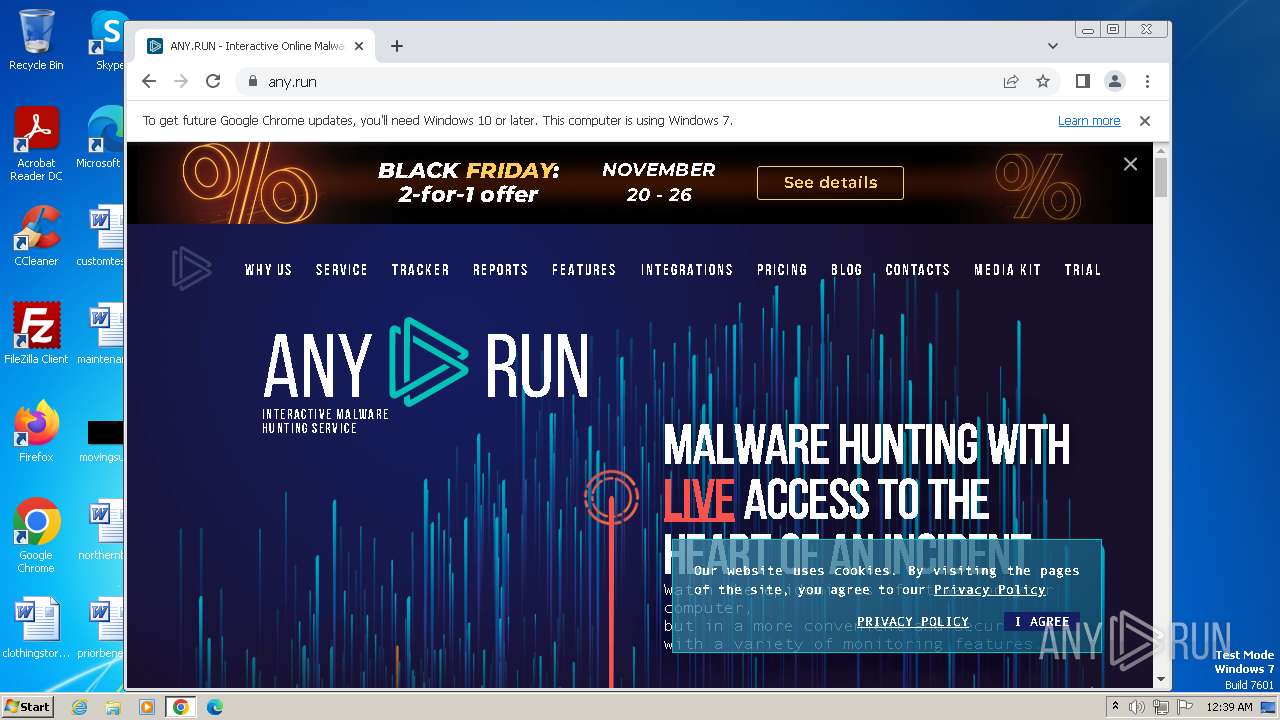Go to the BLOG page

click(846, 270)
